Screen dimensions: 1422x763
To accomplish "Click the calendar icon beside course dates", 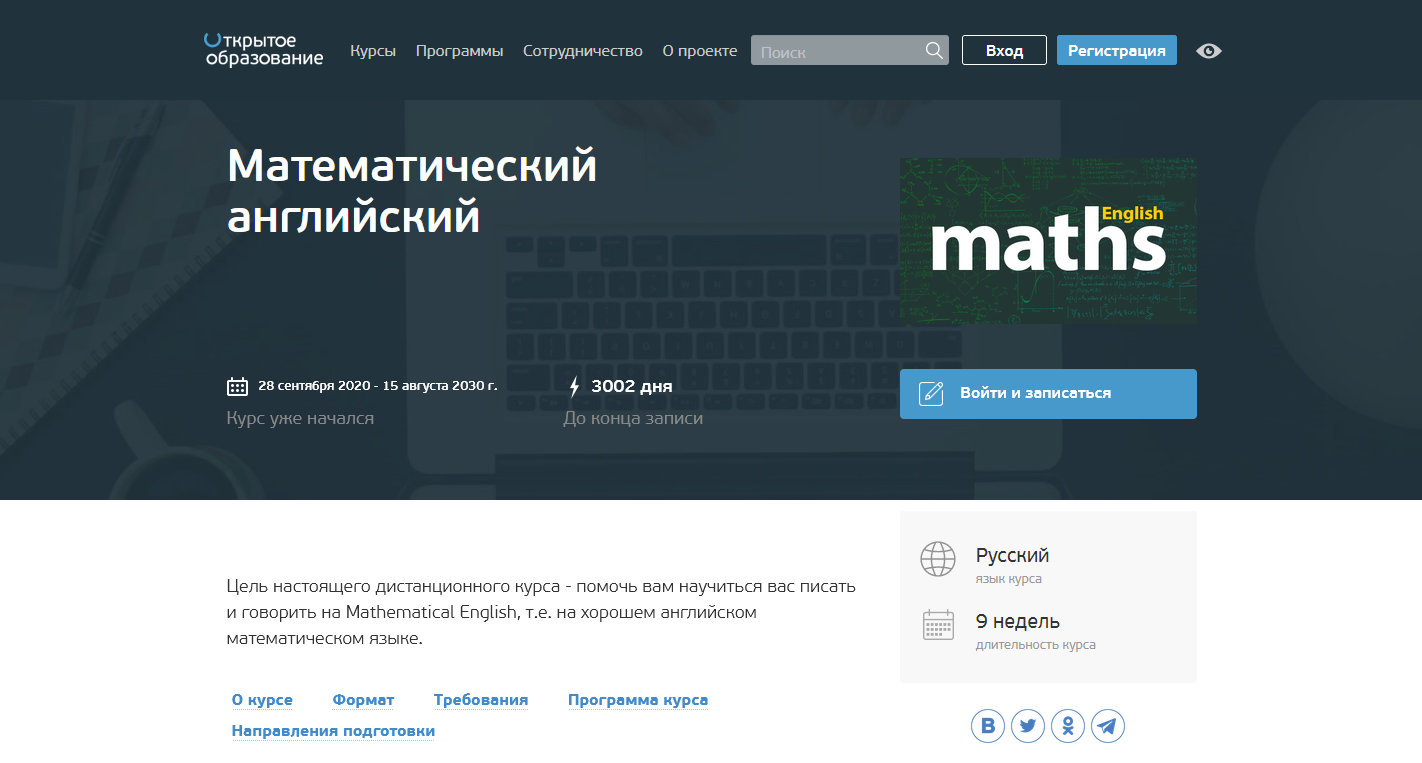I will pos(237,385).
